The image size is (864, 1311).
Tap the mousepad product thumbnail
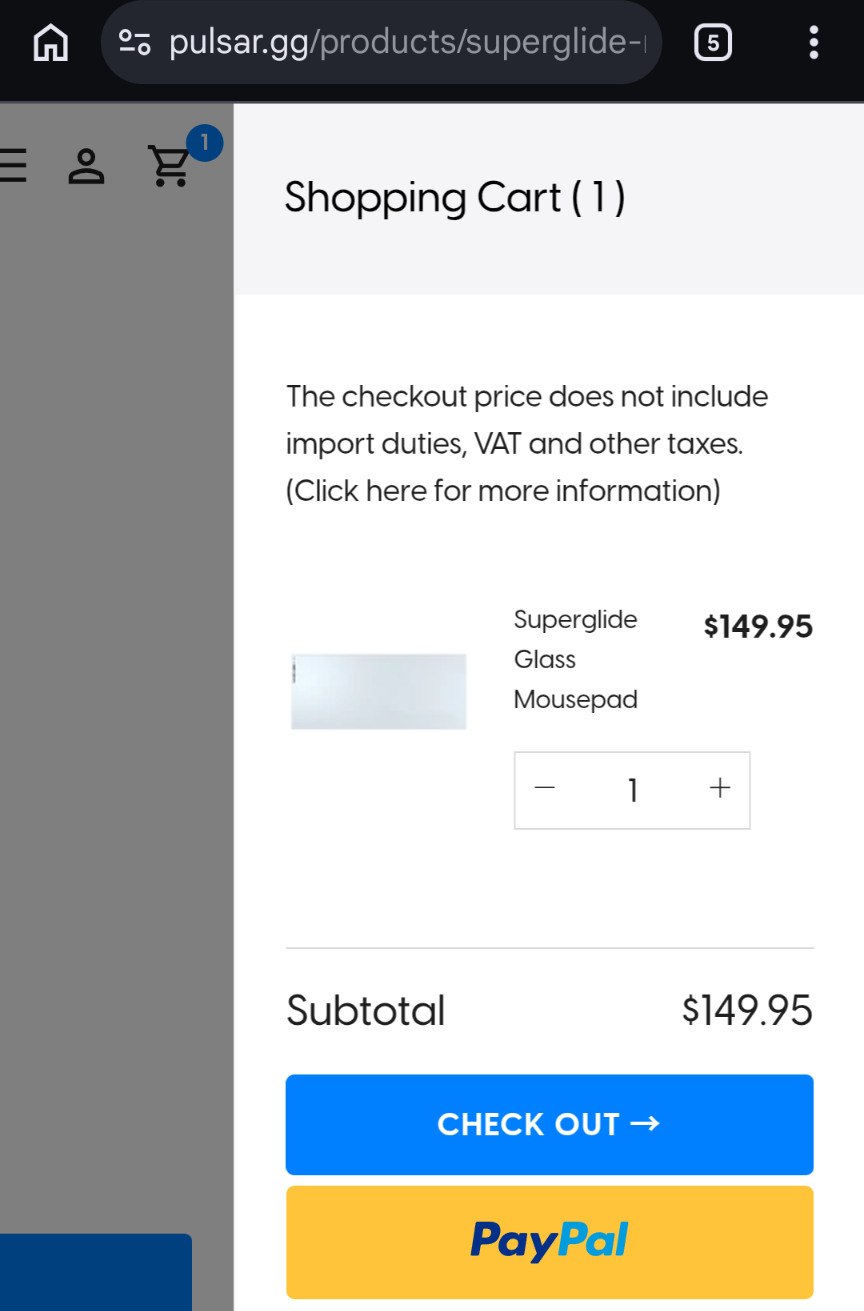379,691
